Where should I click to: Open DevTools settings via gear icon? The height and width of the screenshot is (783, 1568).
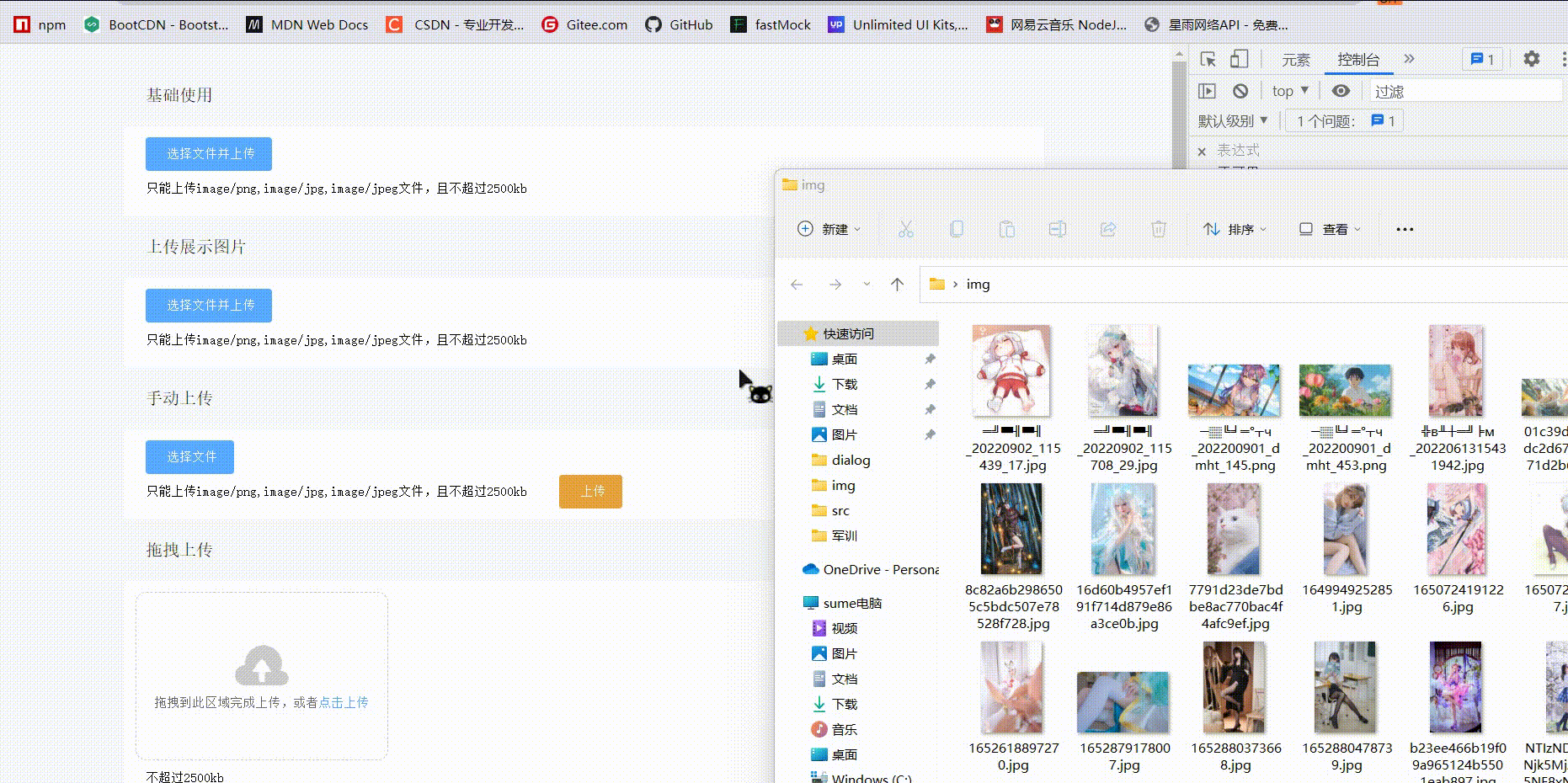click(1532, 59)
